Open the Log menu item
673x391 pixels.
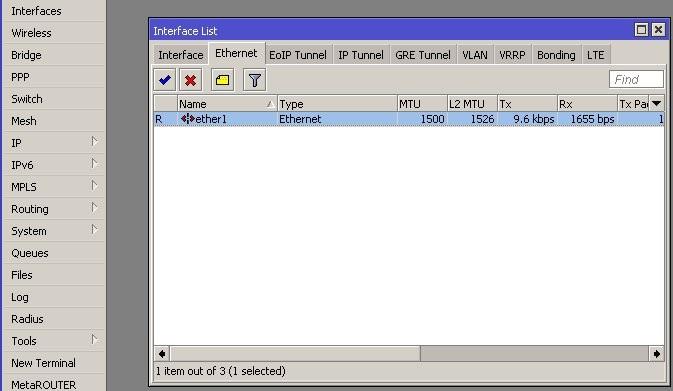coord(54,297)
